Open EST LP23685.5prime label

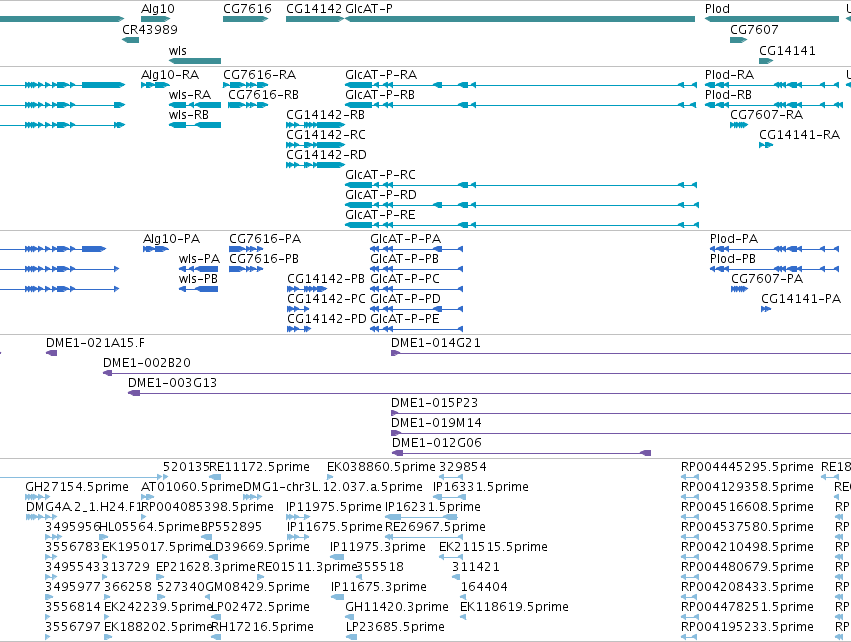tap(395, 627)
